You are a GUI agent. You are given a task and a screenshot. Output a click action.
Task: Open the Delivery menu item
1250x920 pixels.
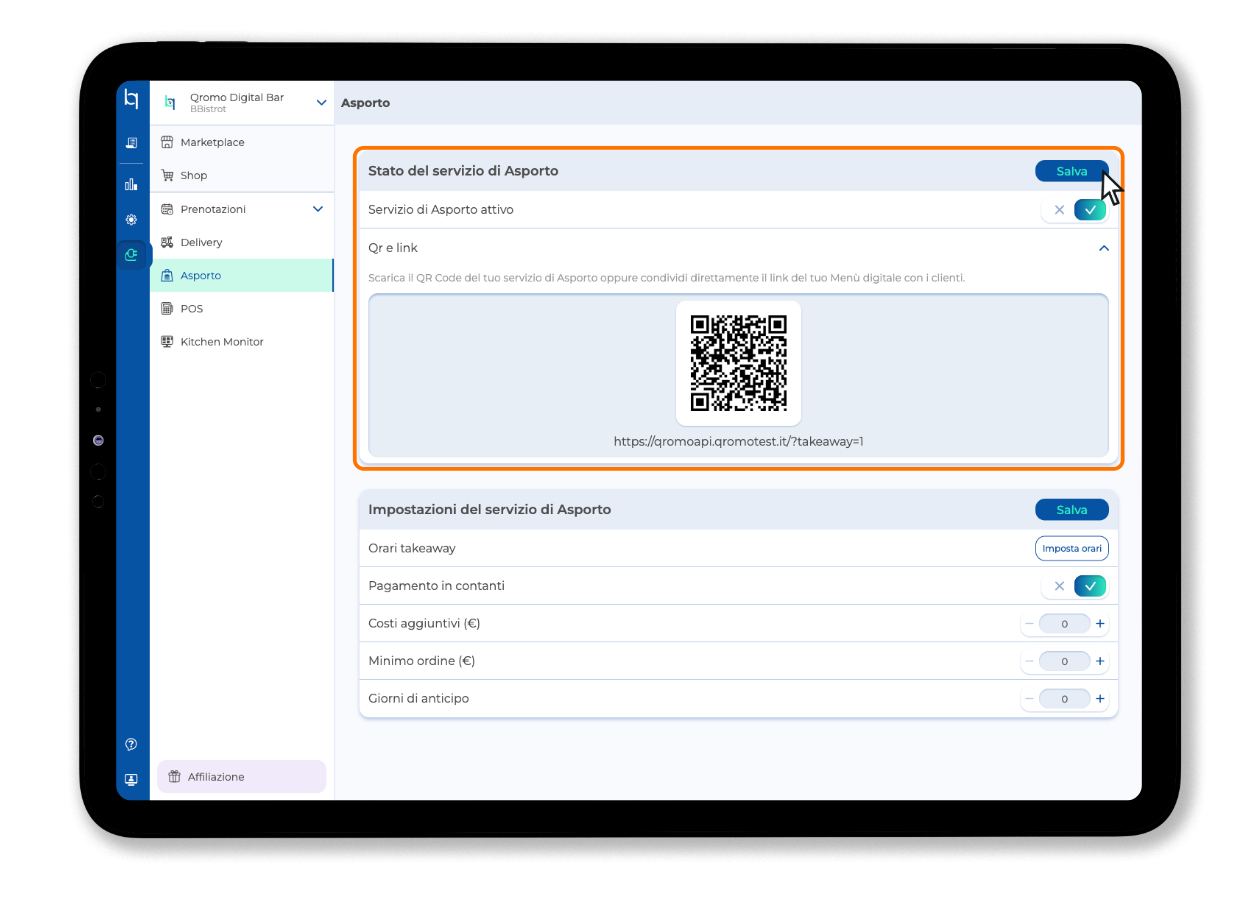pyautogui.click(x=242, y=242)
